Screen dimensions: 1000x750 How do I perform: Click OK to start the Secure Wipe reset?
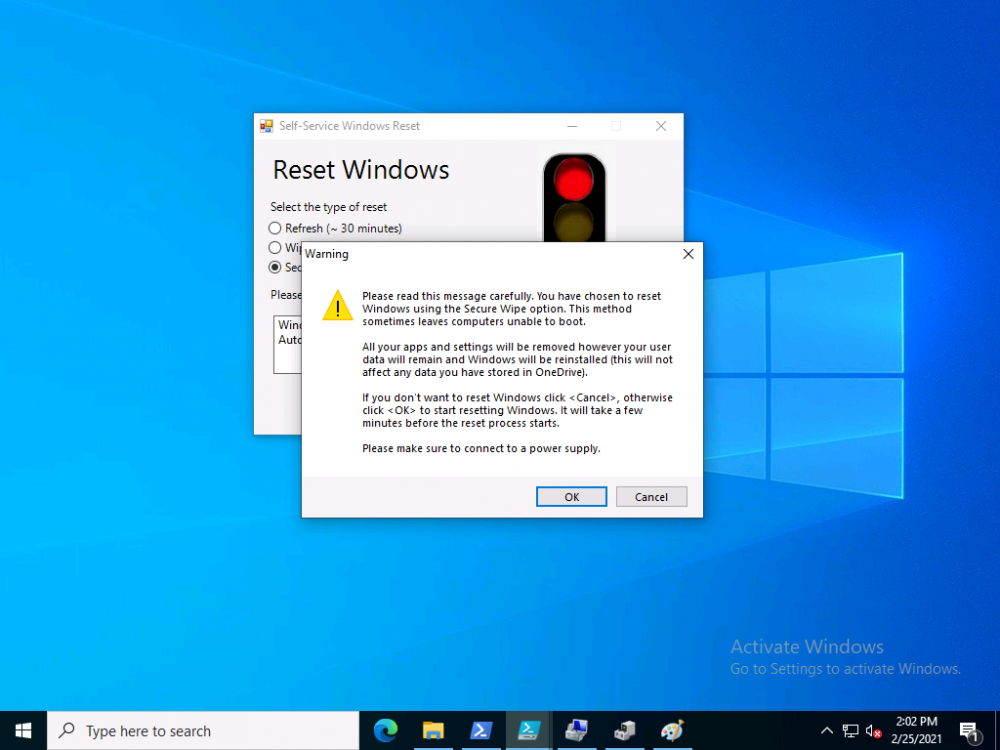(x=571, y=497)
